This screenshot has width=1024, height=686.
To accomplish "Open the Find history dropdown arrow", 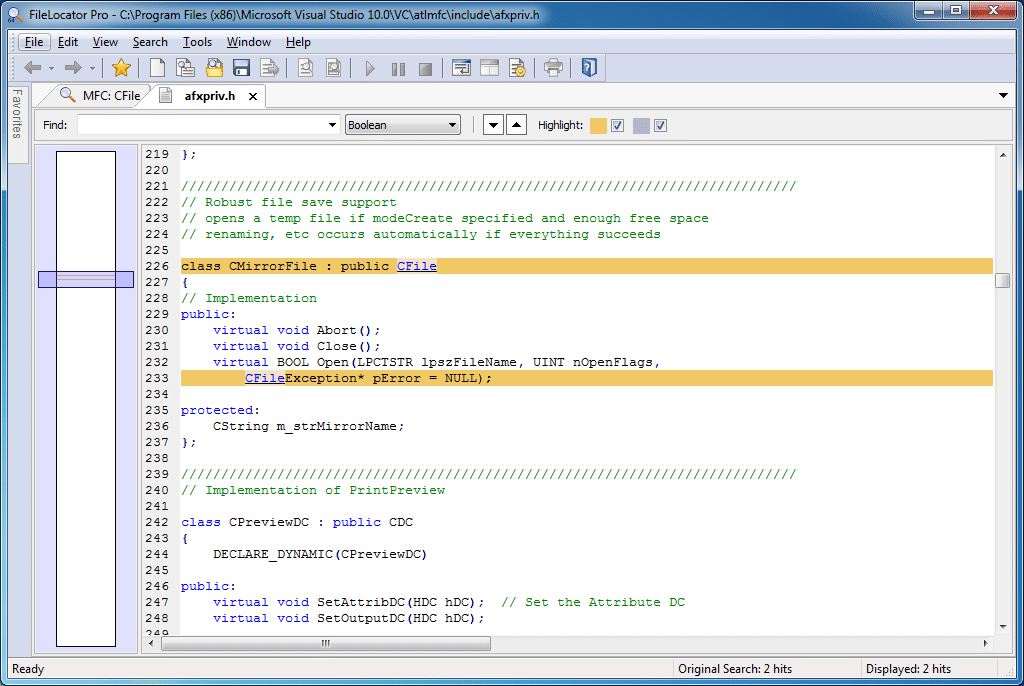I will pyautogui.click(x=332, y=125).
